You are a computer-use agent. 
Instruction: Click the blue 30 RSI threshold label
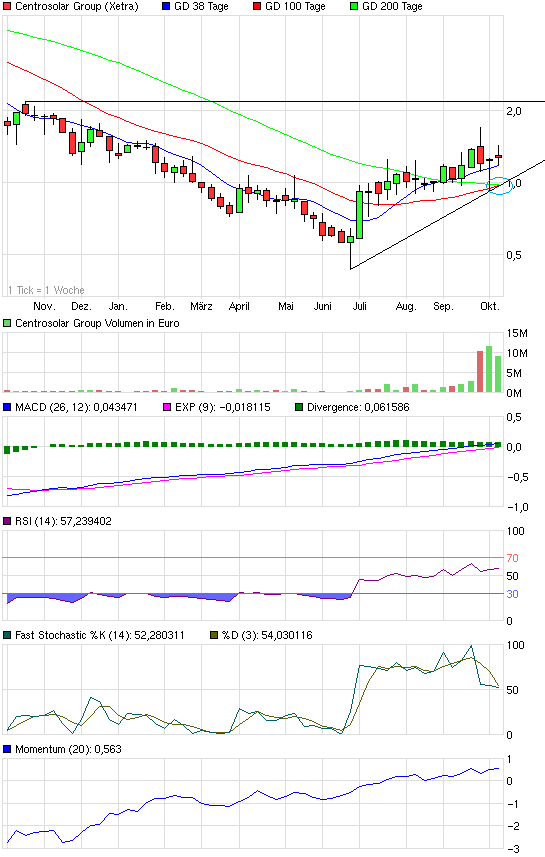click(512, 594)
